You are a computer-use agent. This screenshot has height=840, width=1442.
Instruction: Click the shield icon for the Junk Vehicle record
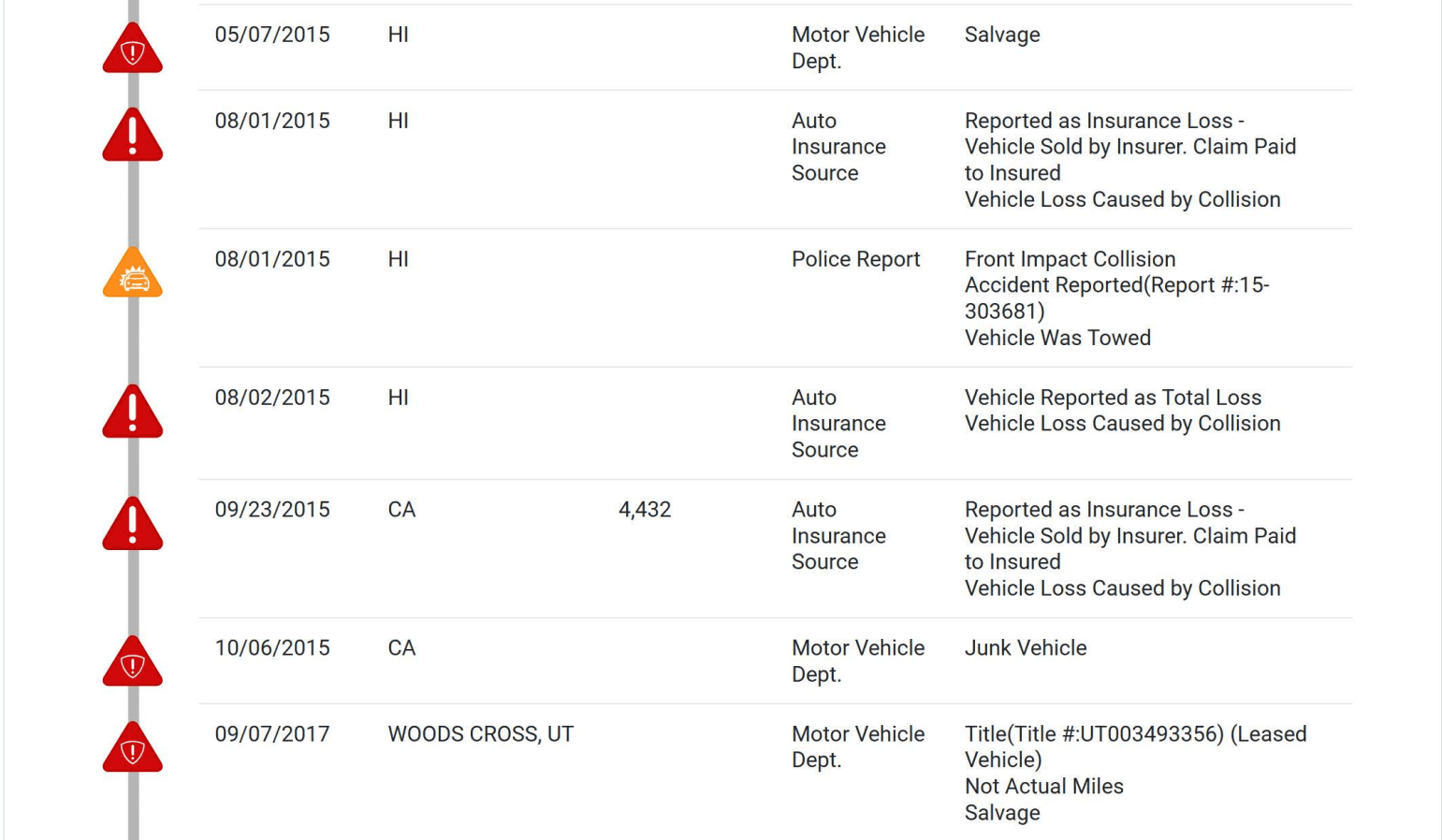pos(132,664)
